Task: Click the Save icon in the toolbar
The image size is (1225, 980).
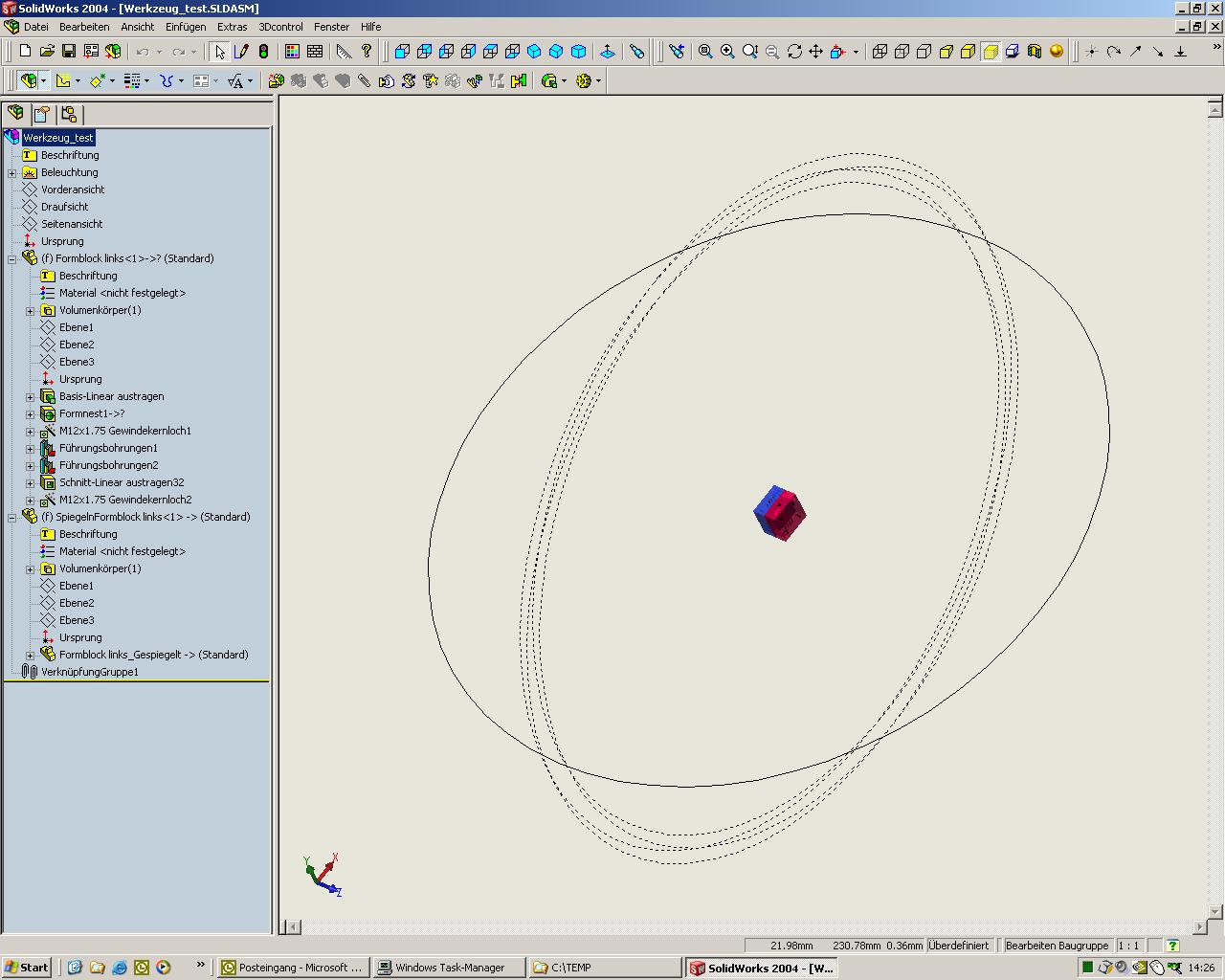Action: point(69,52)
